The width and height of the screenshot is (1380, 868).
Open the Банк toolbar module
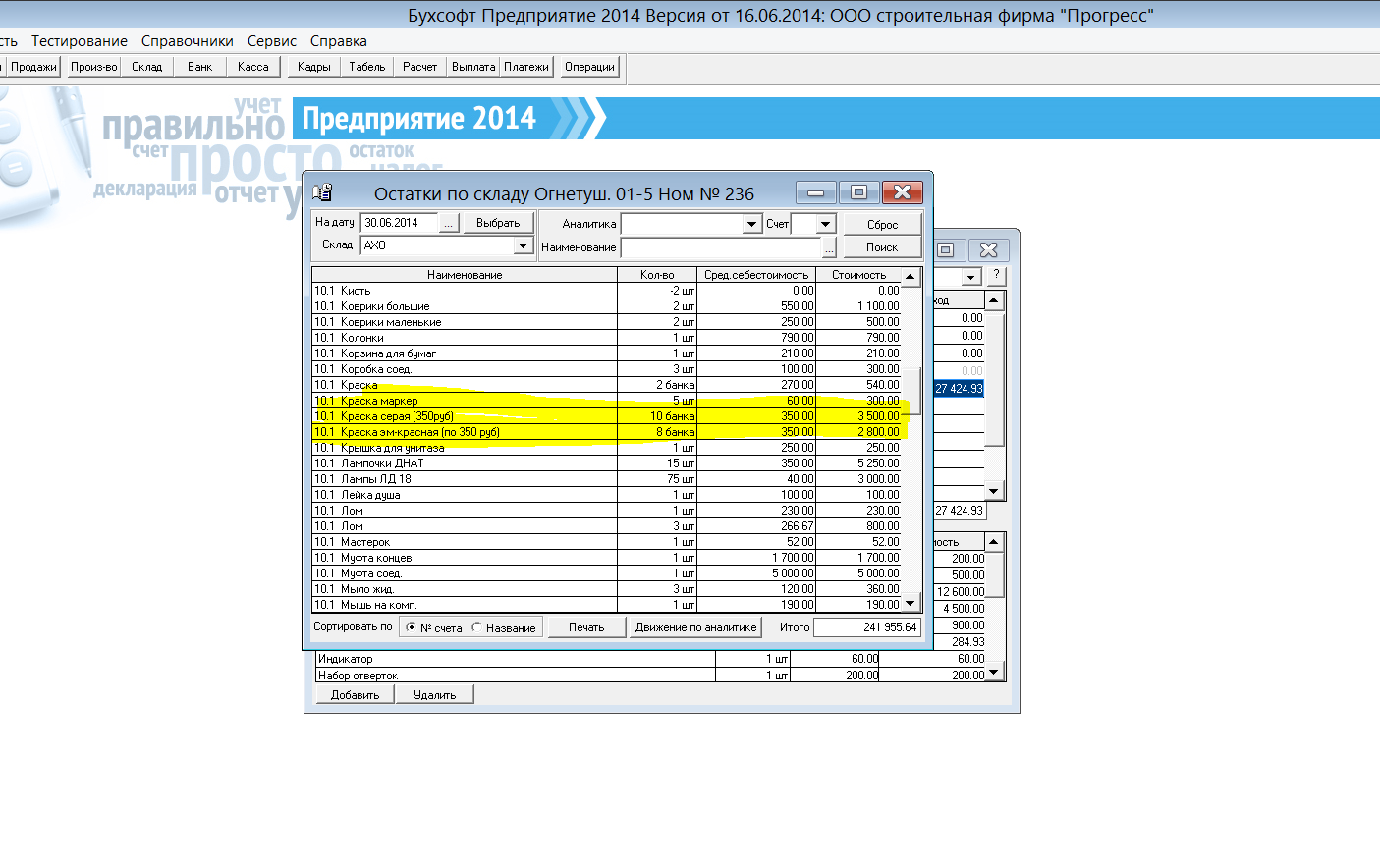pyautogui.click(x=200, y=67)
